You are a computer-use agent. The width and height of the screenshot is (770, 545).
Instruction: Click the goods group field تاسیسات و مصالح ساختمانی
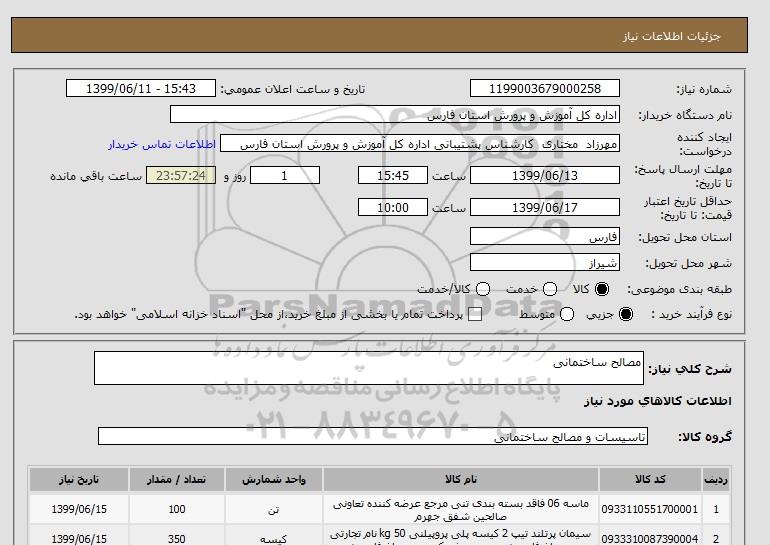373,436
